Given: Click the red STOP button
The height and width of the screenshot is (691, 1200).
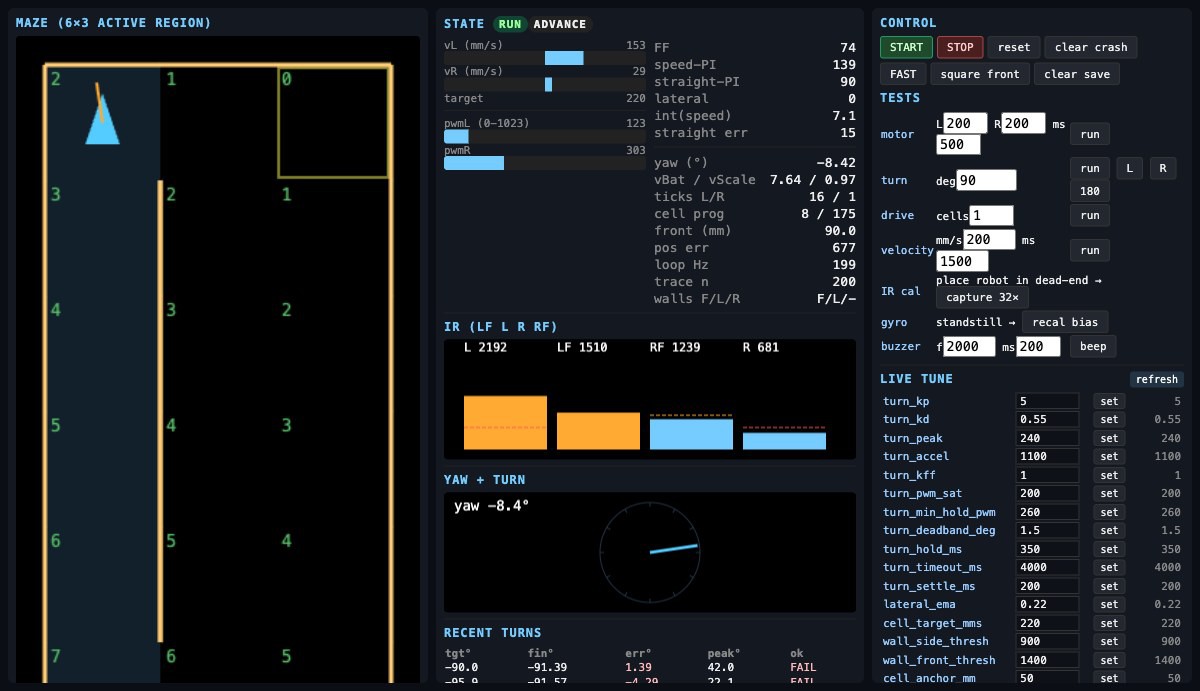Looking at the screenshot, I should pyautogui.click(x=960, y=47).
